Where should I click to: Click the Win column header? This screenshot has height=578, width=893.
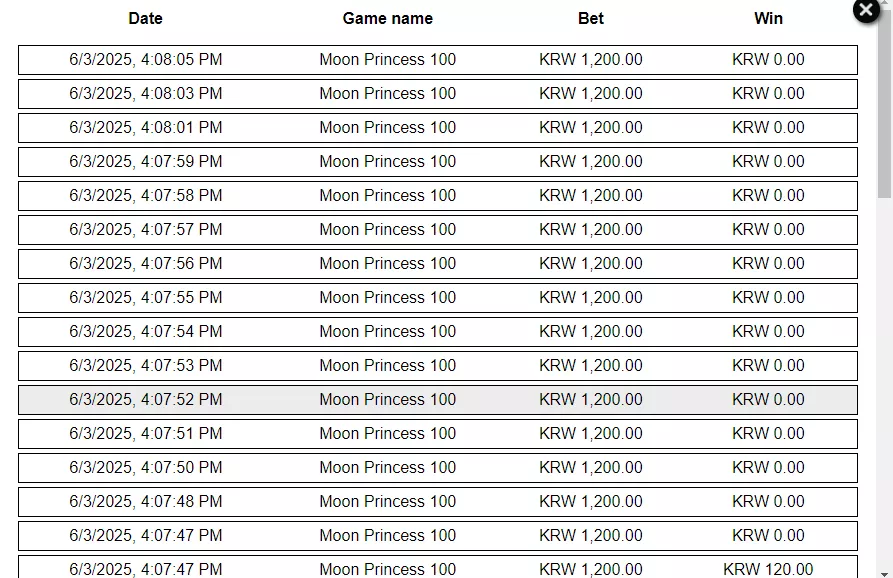point(768,18)
